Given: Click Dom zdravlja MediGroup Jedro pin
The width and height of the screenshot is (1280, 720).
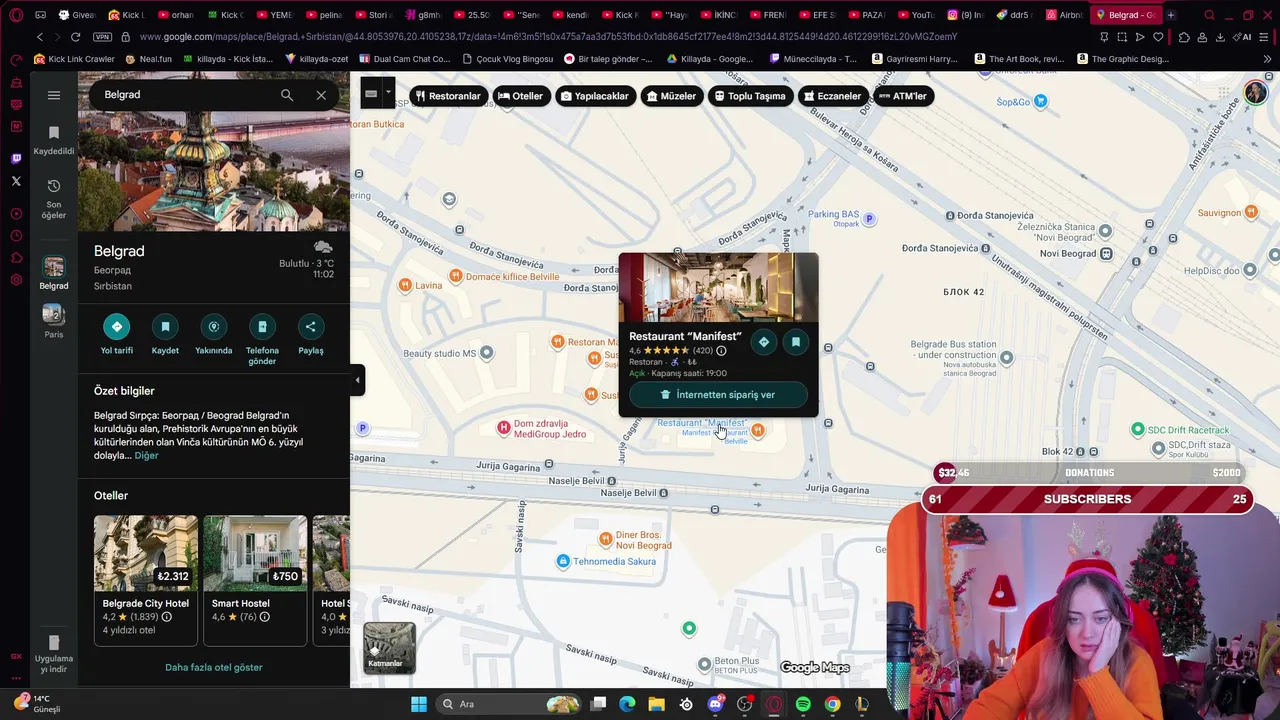Looking at the screenshot, I should pos(504,428).
